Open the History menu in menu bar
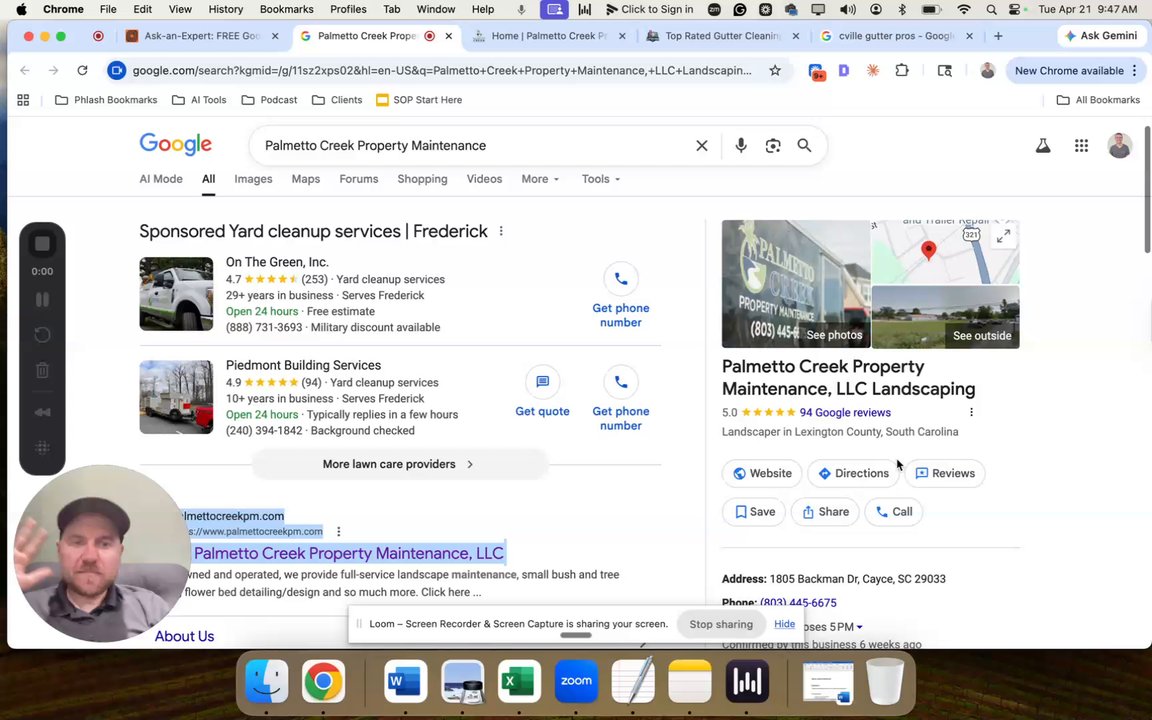Screen dimensions: 1152x720 [226, 10]
